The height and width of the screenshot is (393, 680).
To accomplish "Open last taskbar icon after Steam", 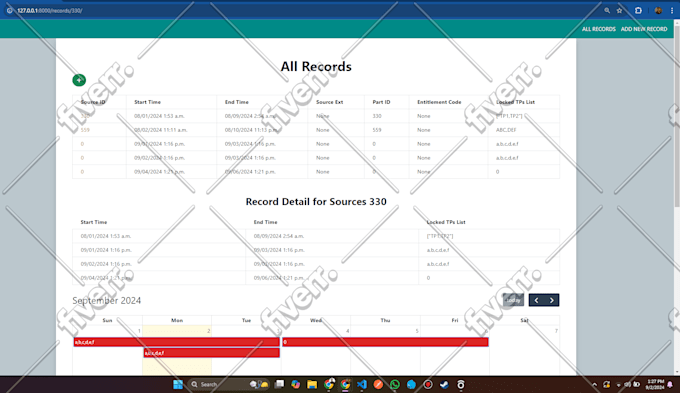I will [461, 384].
